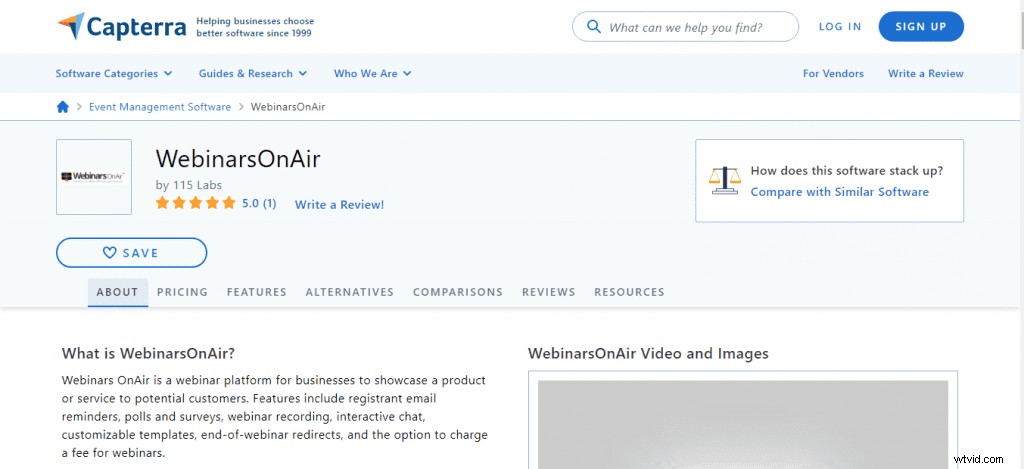Click 'How does this software stack up?' text
Image resolution: width=1024 pixels, height=469 pixels.
click(846, 171)
